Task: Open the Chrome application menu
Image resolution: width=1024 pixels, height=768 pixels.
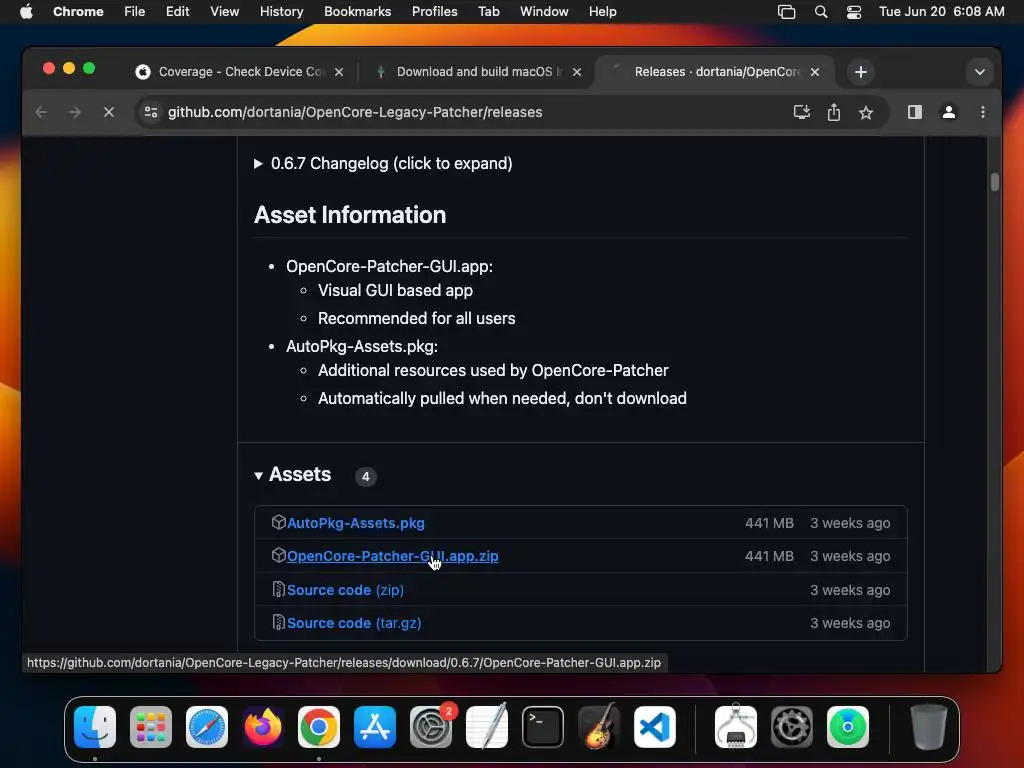Action: [78, 11]
